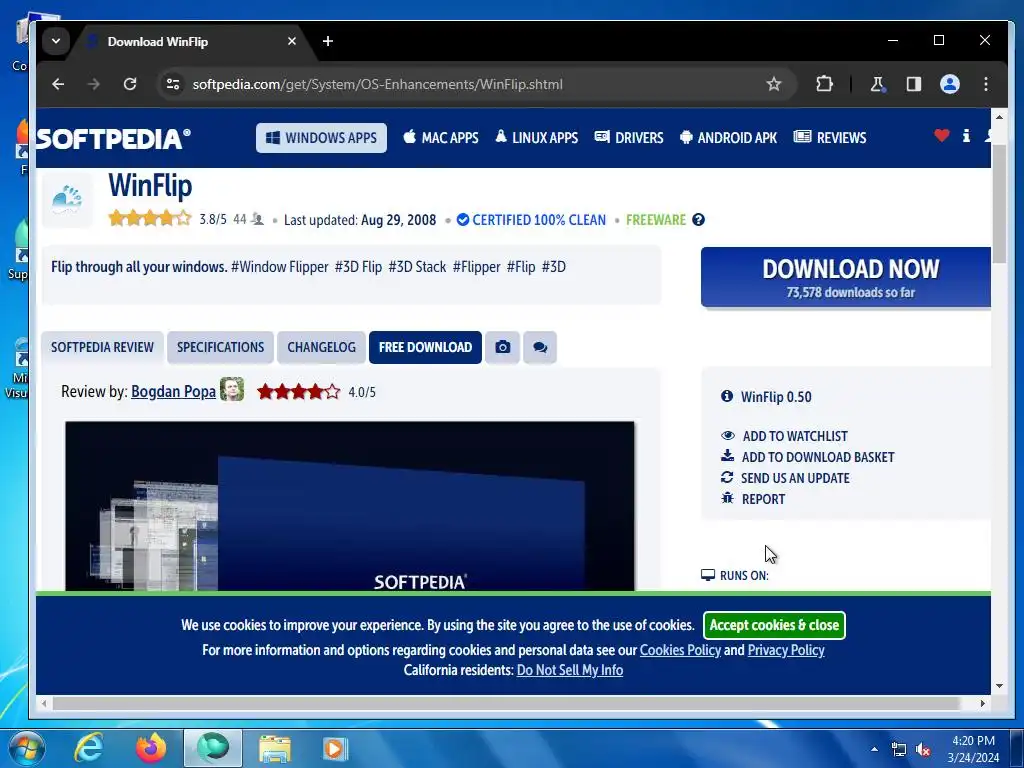Open the Cookies Policy link
1024x768 pixels.
pyautogui.click(x=680, y=650)
